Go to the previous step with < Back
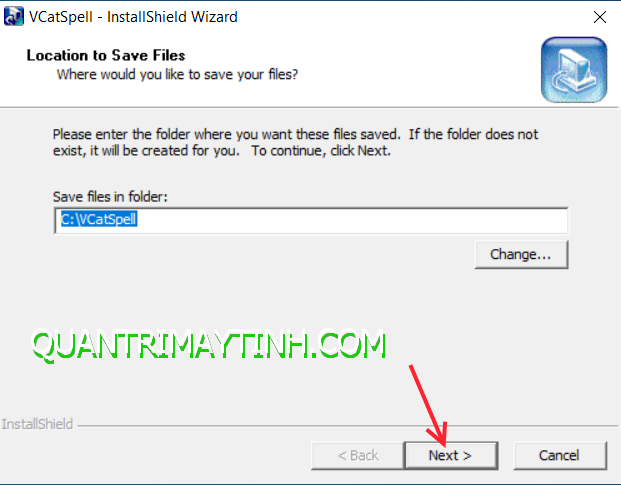621x485 pixels. [x=358, y=455]
